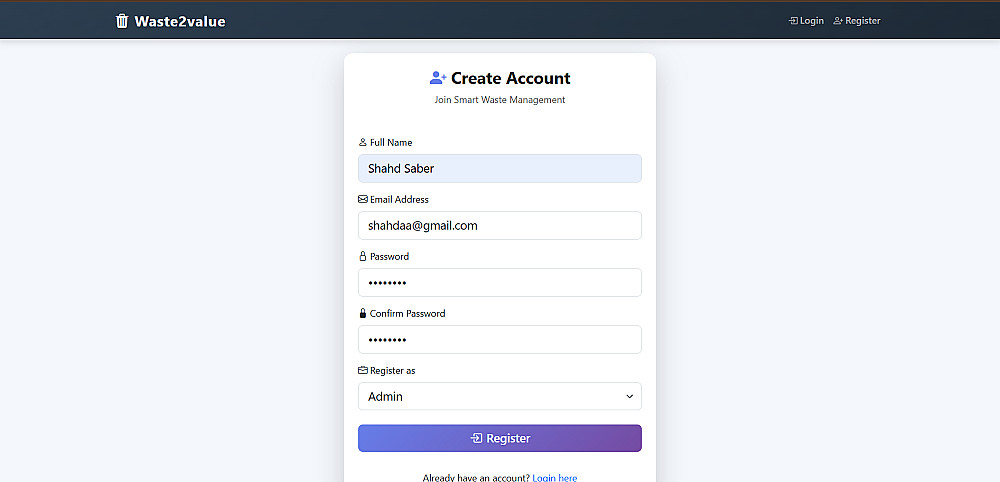
Task: Click into the Email Address field
Action: tap(499, 226)
